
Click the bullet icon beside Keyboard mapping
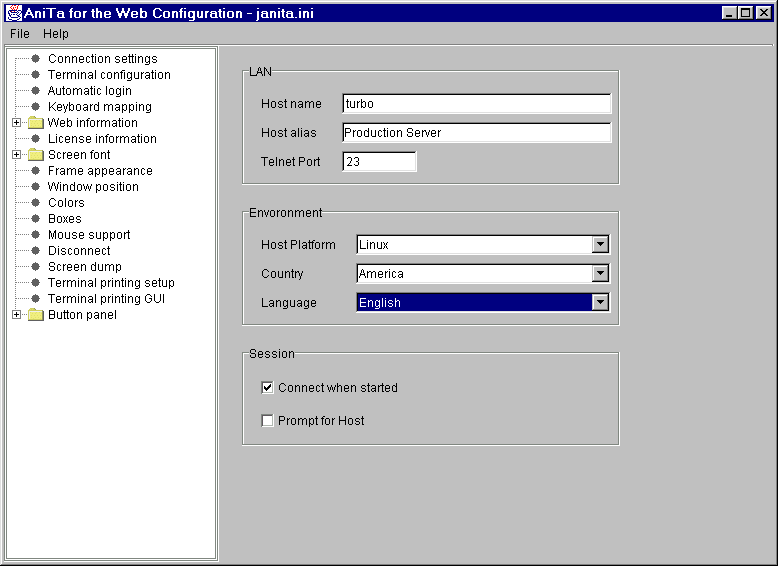(36, 107)
